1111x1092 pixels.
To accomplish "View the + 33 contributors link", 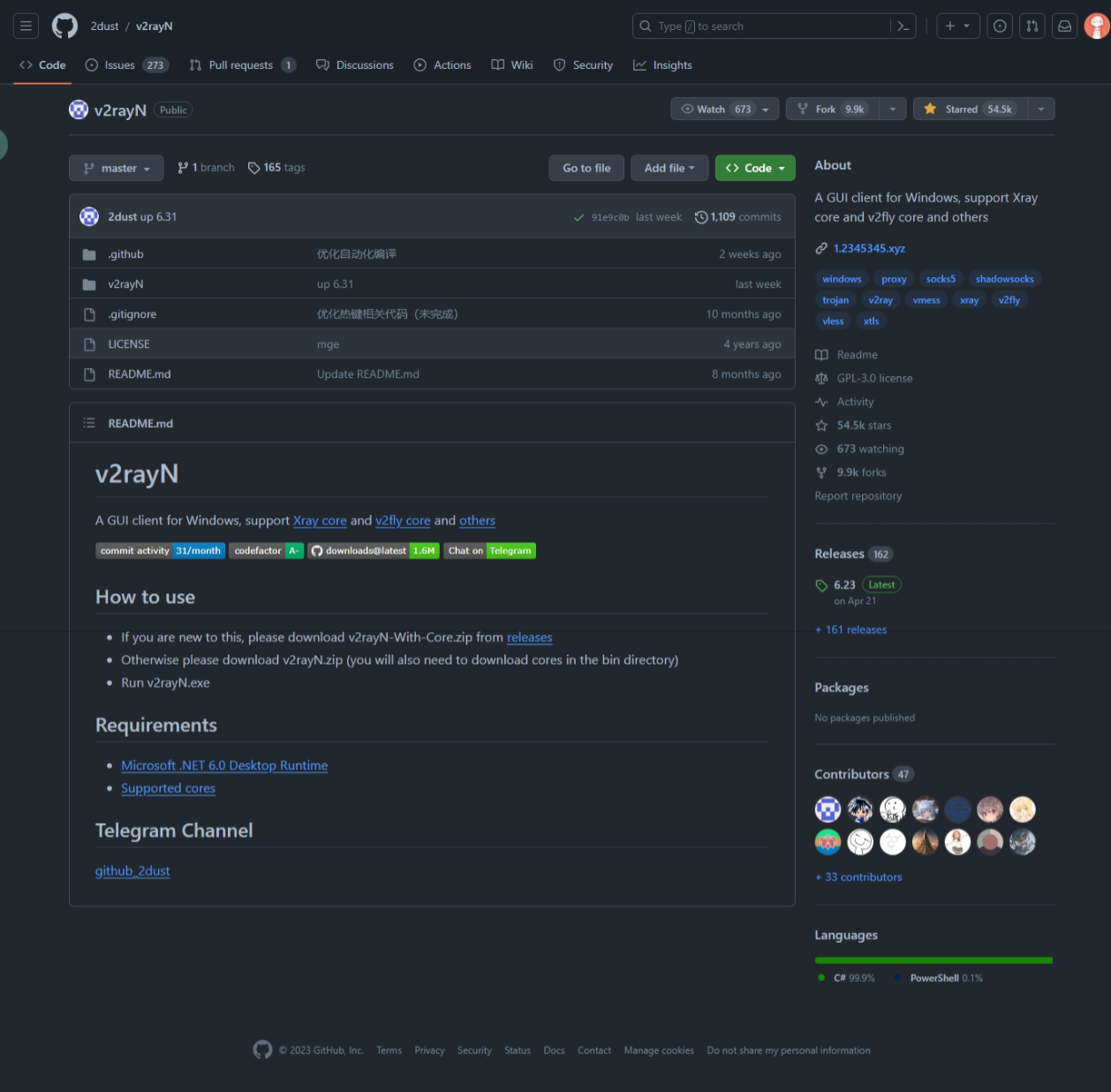I will pyautogui.click(x=858, y=877).
